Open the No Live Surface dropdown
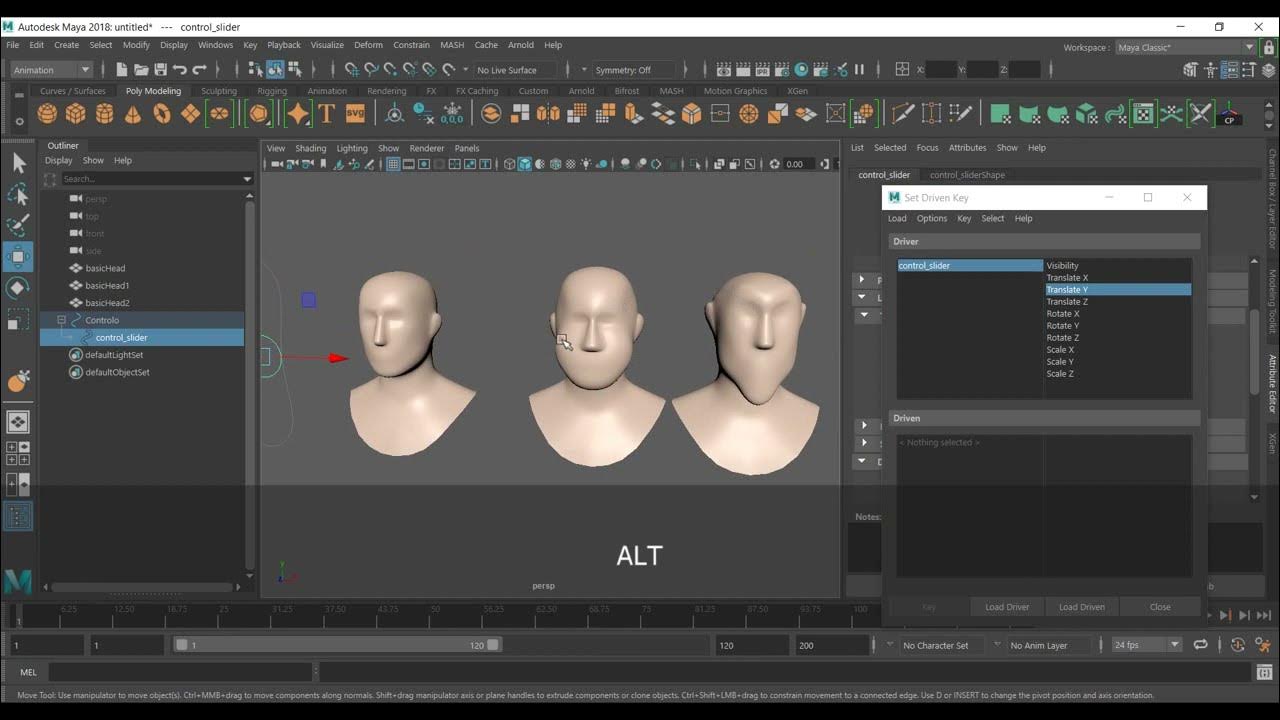The height and width of the screenshot is (720, 1280). pos(516,70)
